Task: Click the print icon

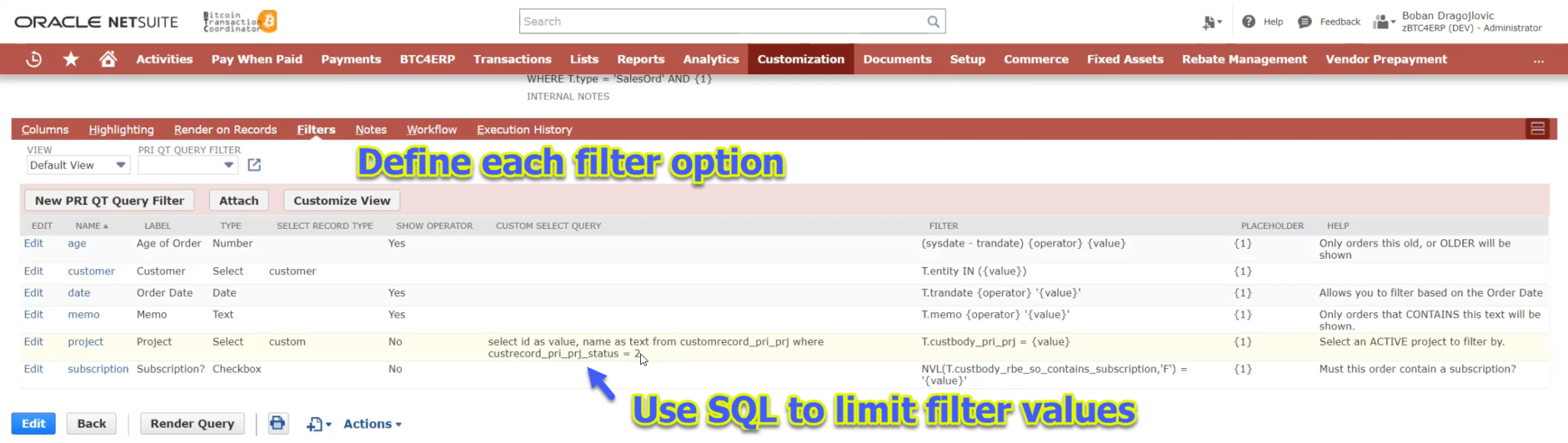Action: pos(278,423)
